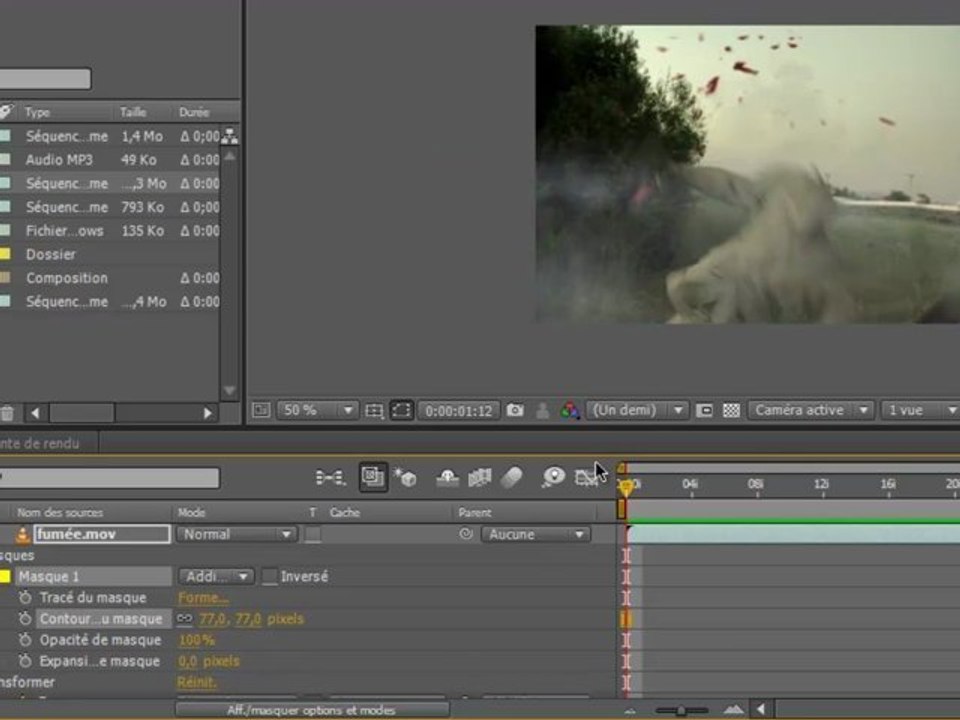Screen dimensions: 960x720
Task: Open project flowchart icon beside the Durée column
Action: (x=230, y=136)
